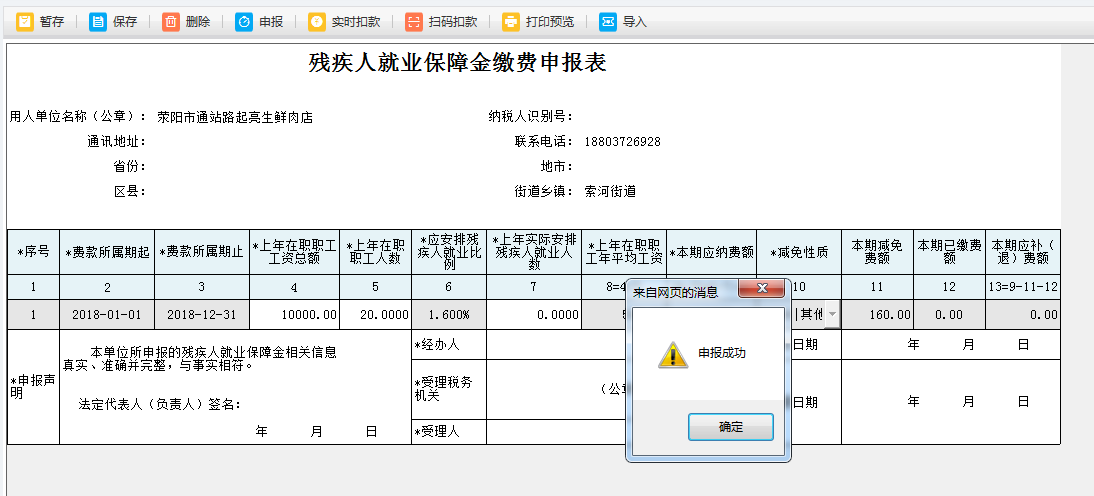Click the 160.00 reduction amount cell
The height and width of the screenshot is (496, 1094).
[x=878, y=315]
